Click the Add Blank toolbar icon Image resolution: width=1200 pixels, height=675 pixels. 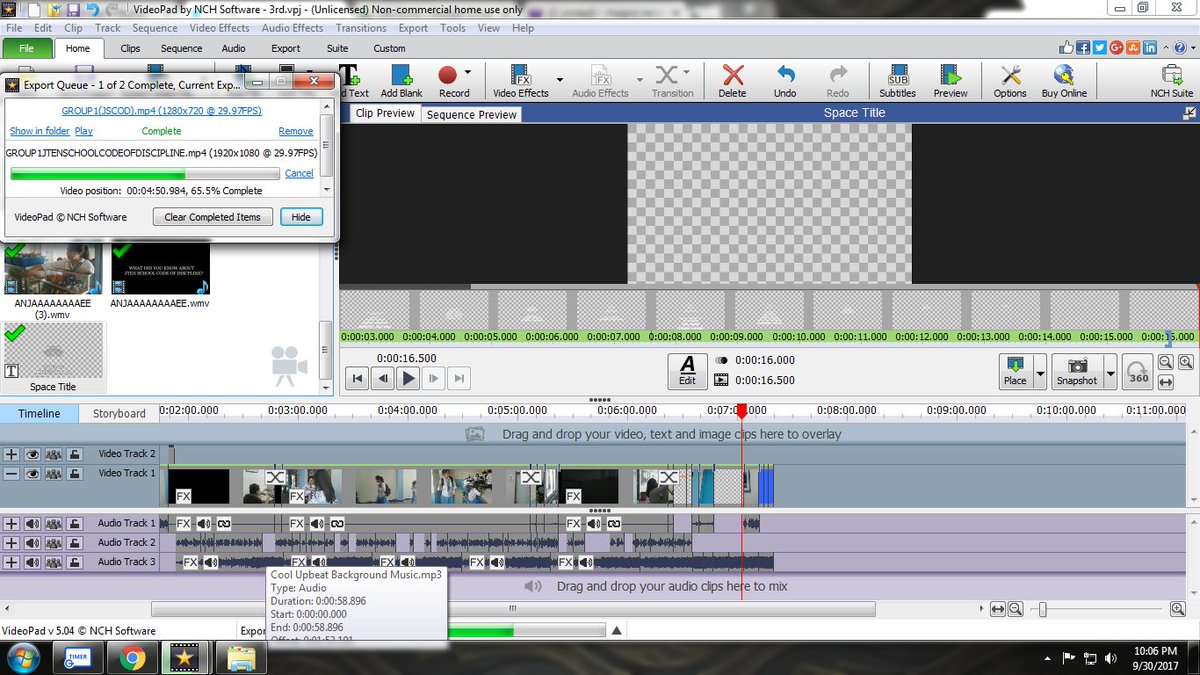(401, 80)
